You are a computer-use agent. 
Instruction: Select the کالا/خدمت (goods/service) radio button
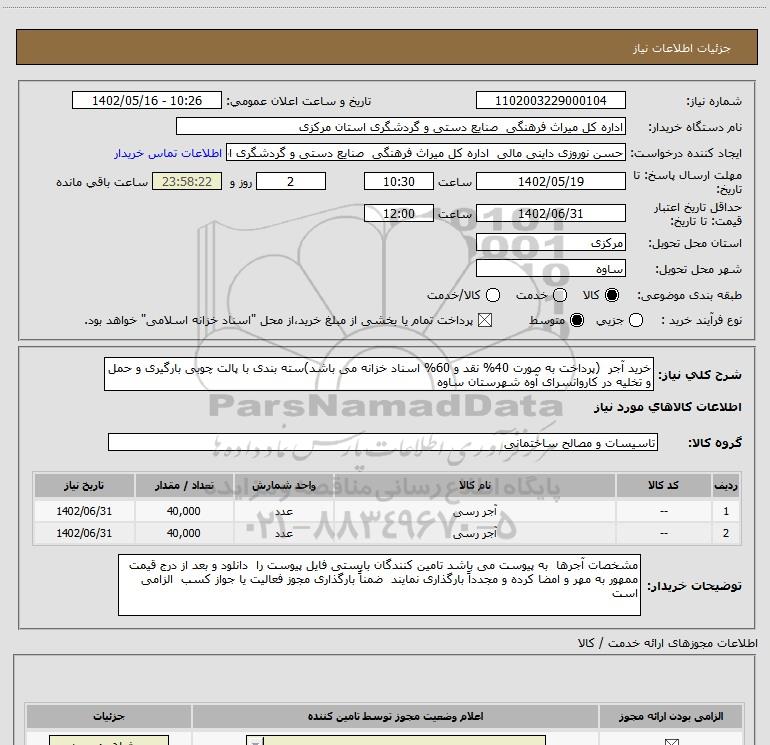point(493,295)
